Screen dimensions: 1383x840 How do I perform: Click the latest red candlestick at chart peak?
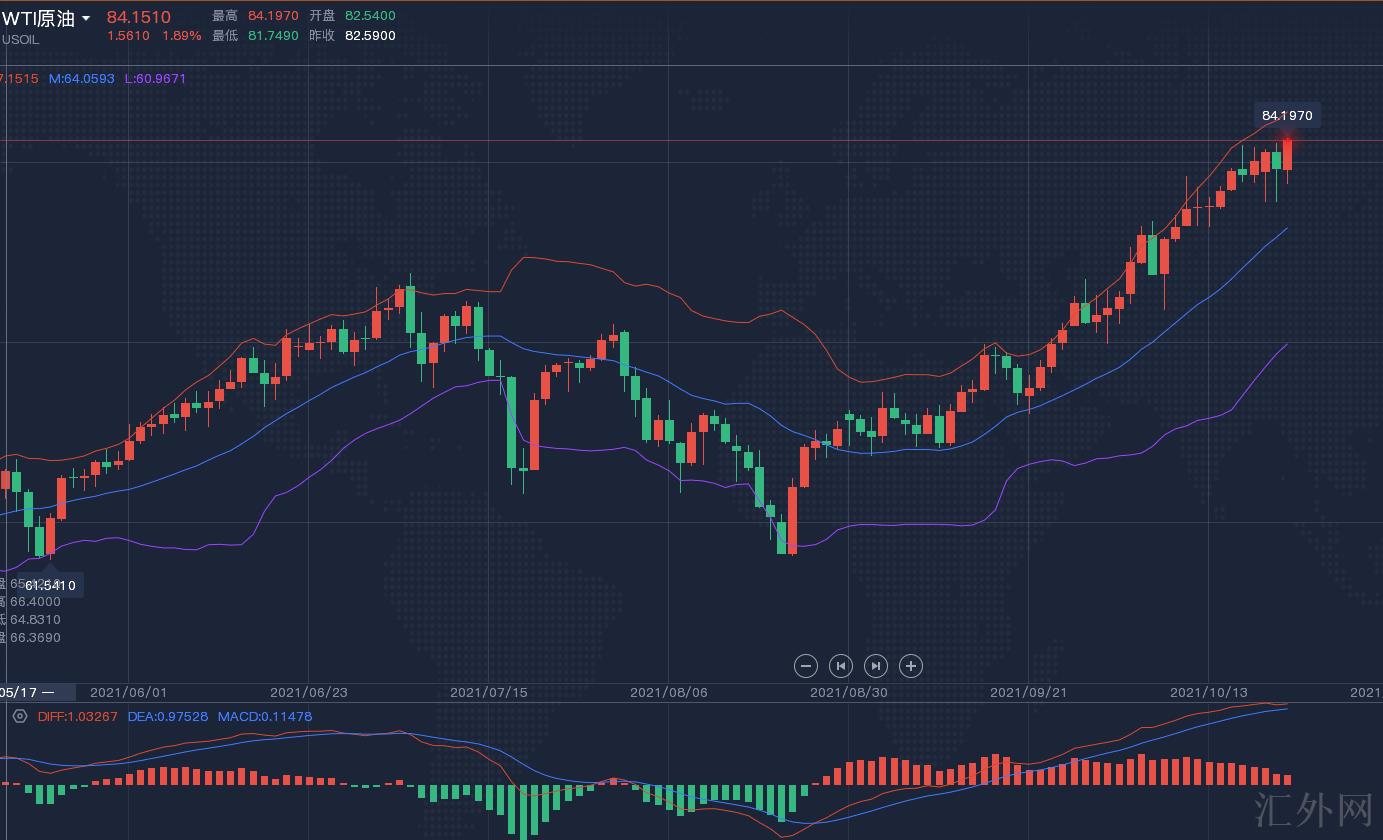click(1287, 154)
